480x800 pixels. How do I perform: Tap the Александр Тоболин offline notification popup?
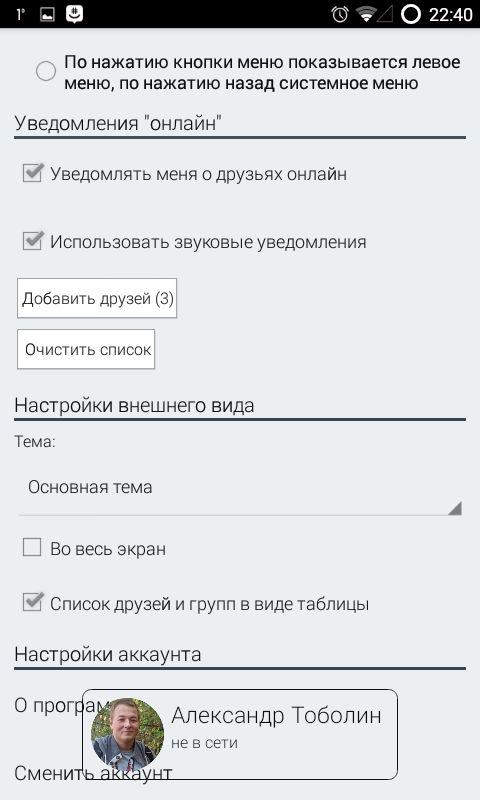tap(240, 734)
